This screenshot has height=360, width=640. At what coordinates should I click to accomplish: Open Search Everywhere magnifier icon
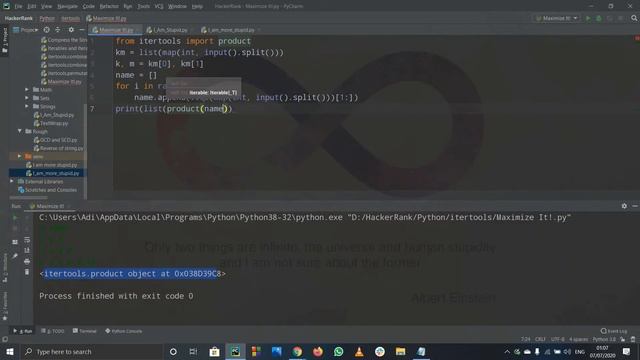pyautogui.click(x=634, y=18)
